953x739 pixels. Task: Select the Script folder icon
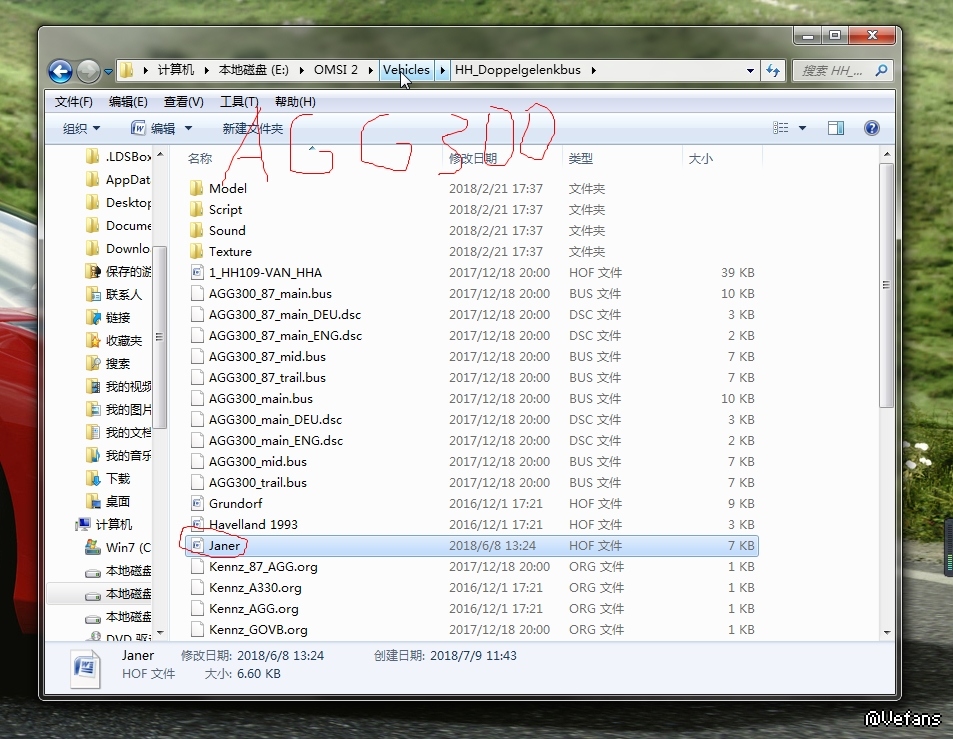tap(196, 209)
